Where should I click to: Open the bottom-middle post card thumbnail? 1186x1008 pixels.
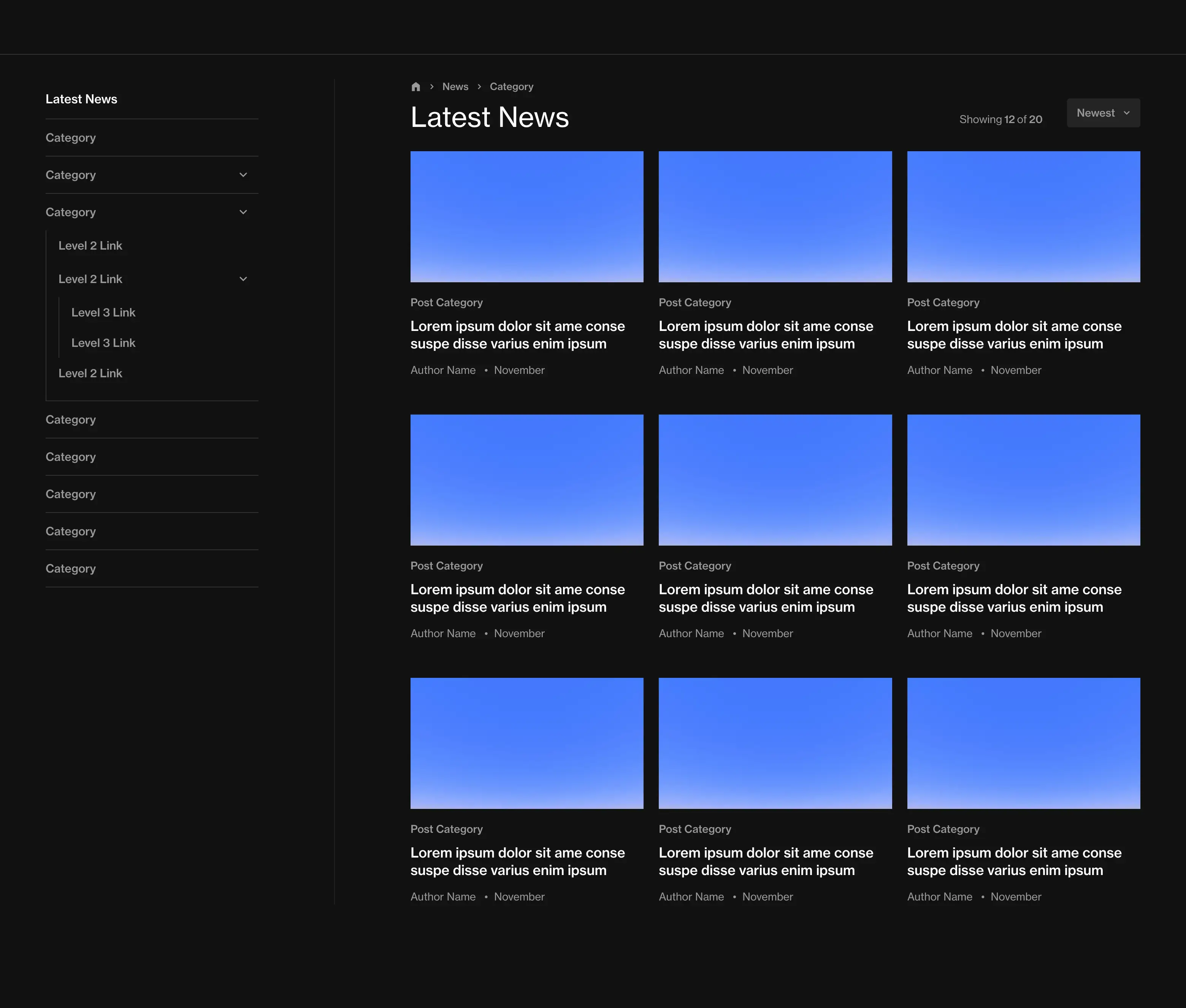775,744
